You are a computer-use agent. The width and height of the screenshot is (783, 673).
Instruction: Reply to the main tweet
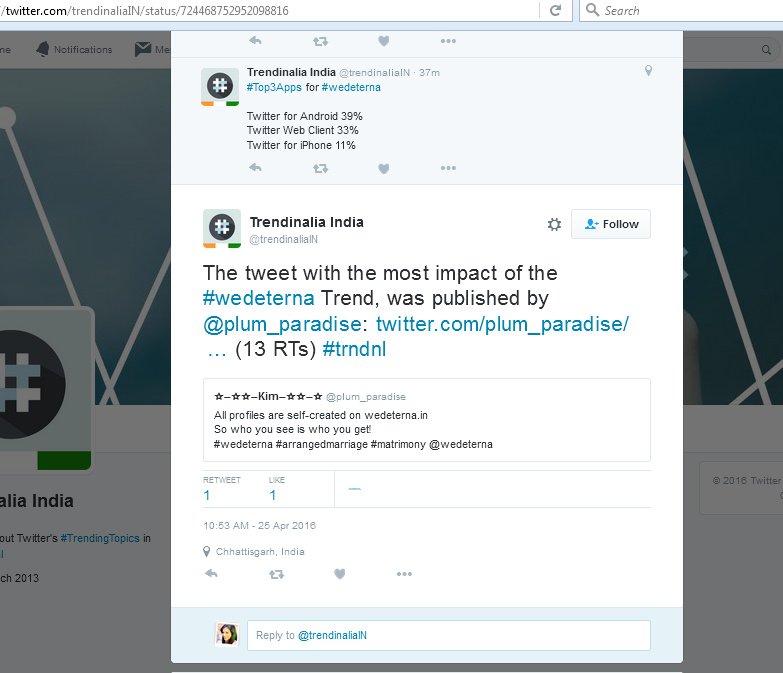pyautogui.click(x=211, y=574)
